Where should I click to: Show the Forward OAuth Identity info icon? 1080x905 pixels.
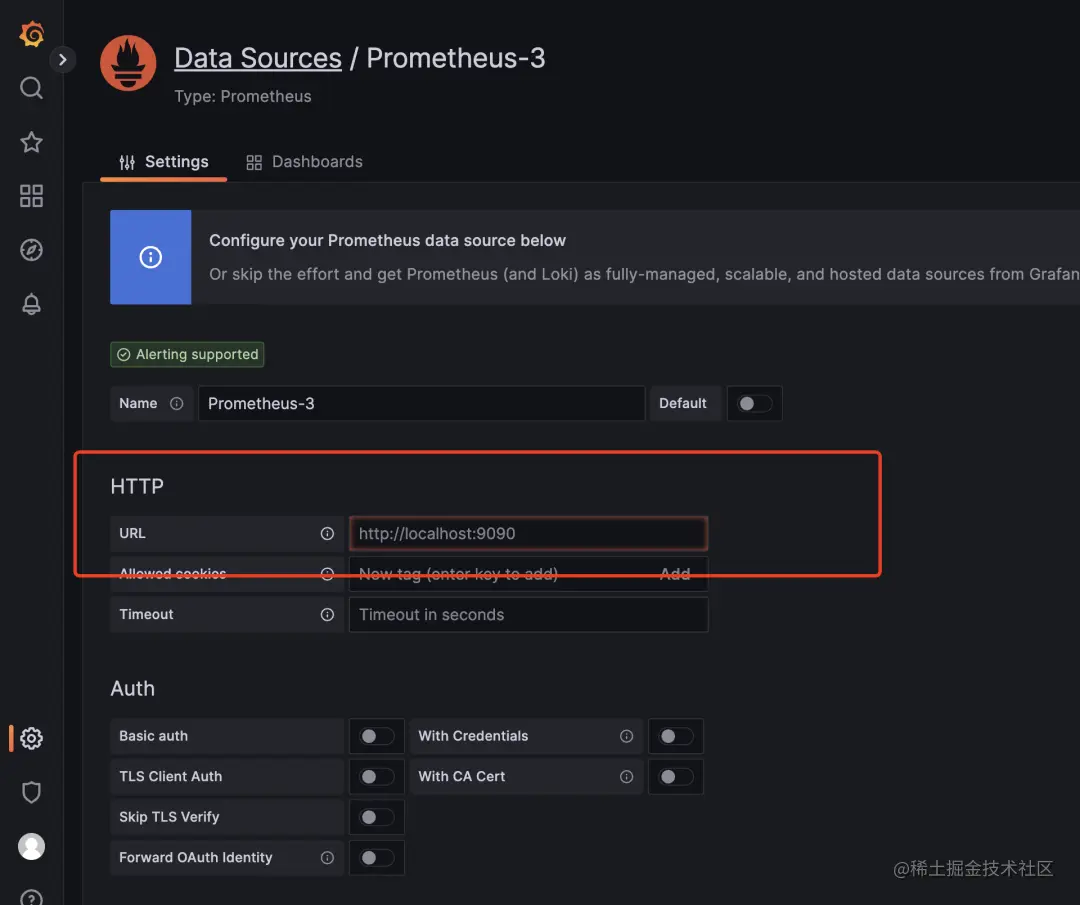(x=327, y=857)
